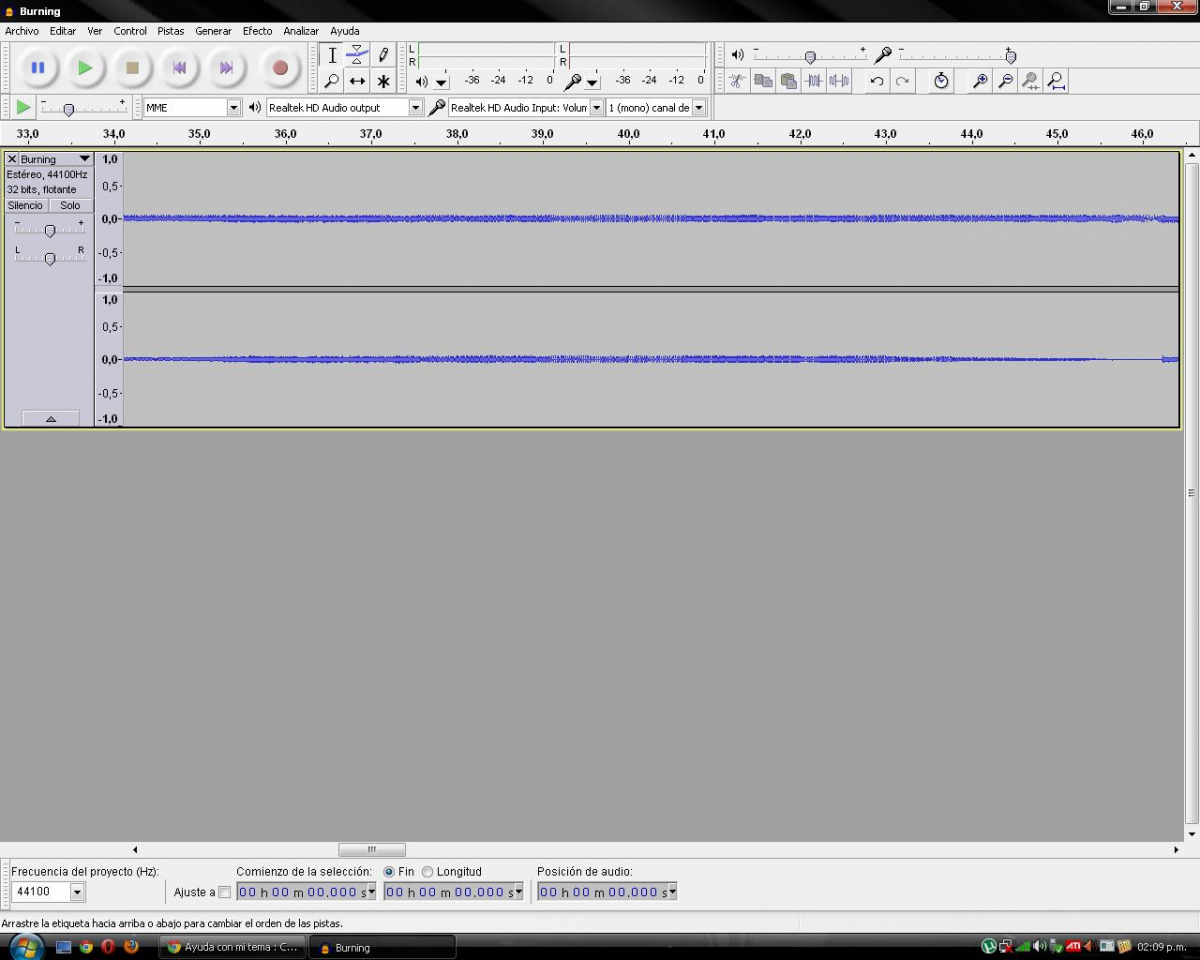This screenshot has height=960, width=1200.
Task: Expand the Burning track name menu
Action: (84, 159)
